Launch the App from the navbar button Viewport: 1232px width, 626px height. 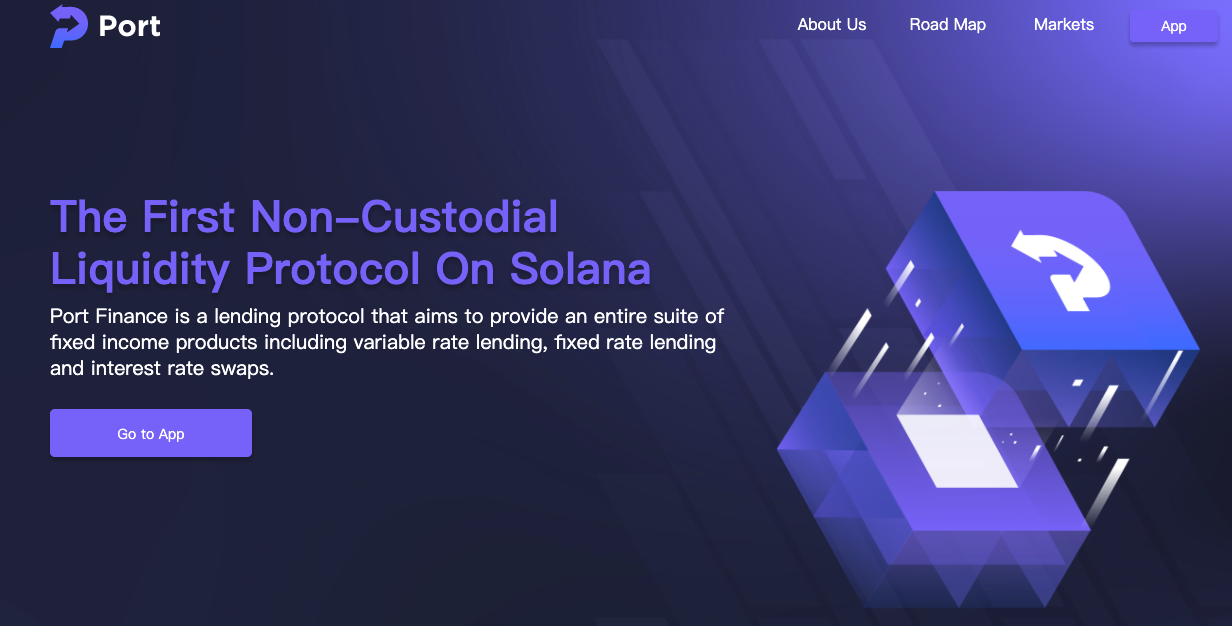(x=1173, y=26)
